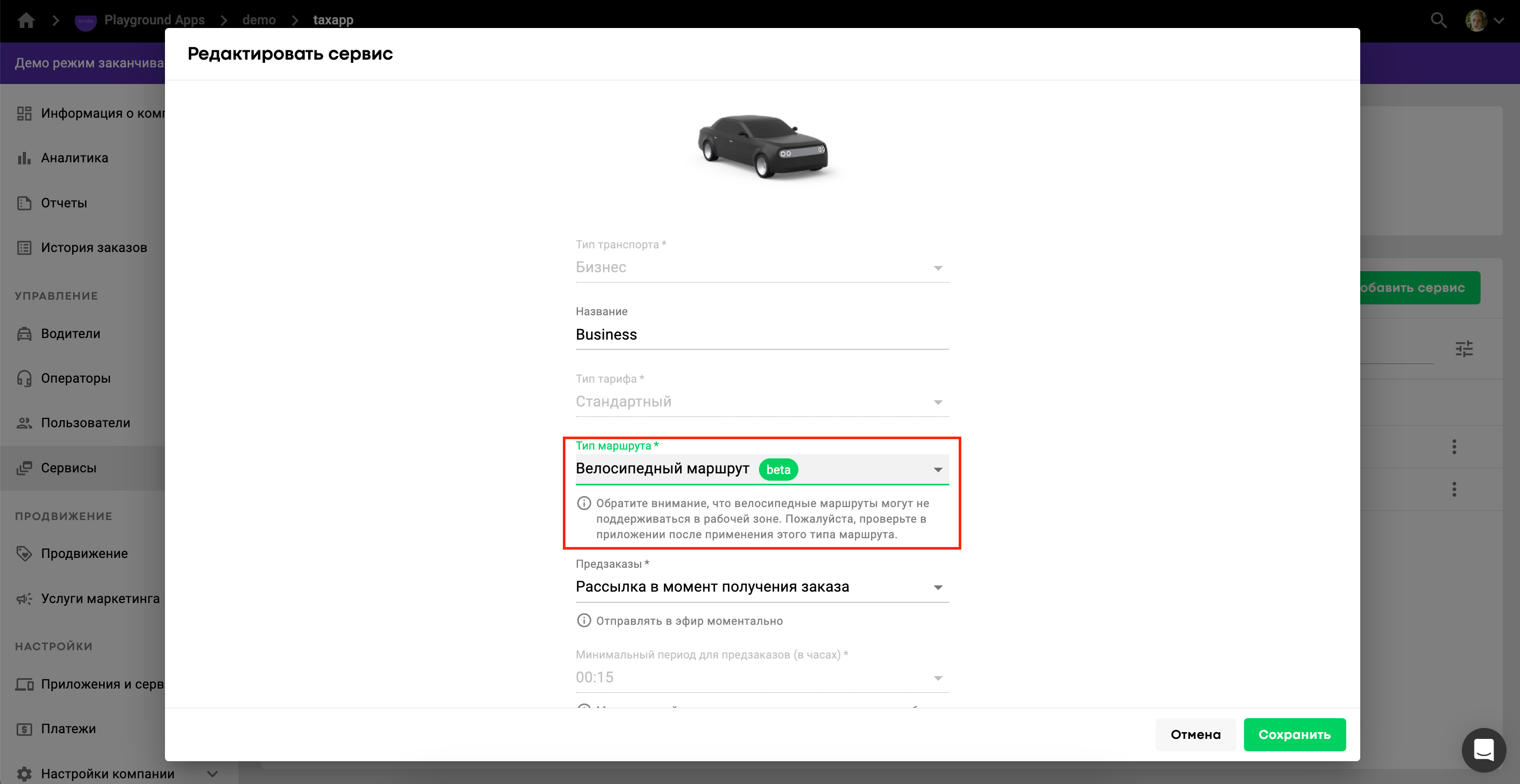Click the home icon in breadcrumb
This screenshot has height=784, width=1520.
pos(26,20)
